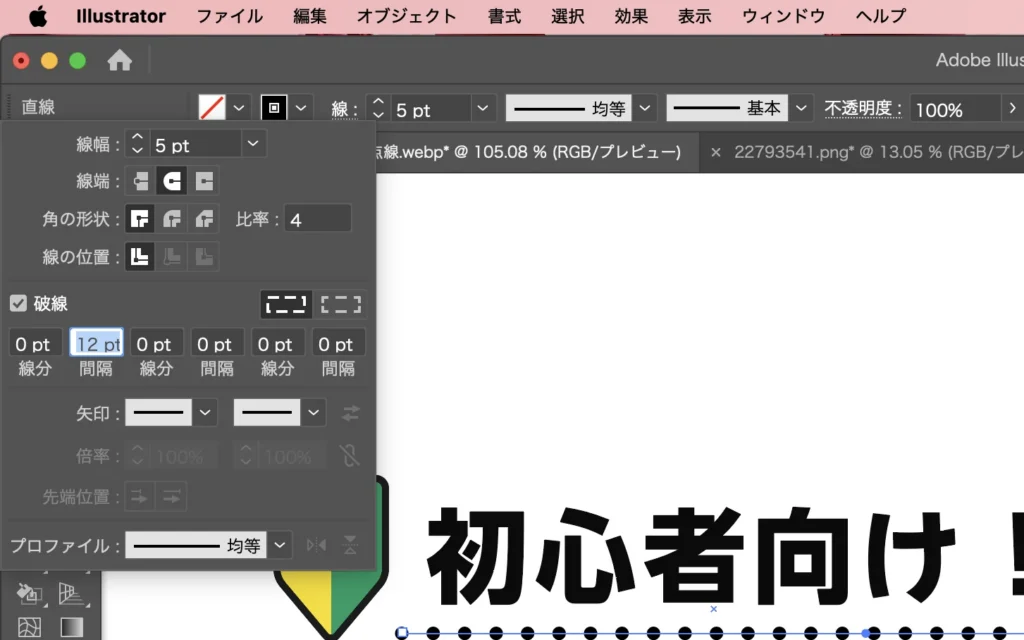Choose the round join corner icon
The width and height of the screenshot is (1024, 640).
pos(172,219)
